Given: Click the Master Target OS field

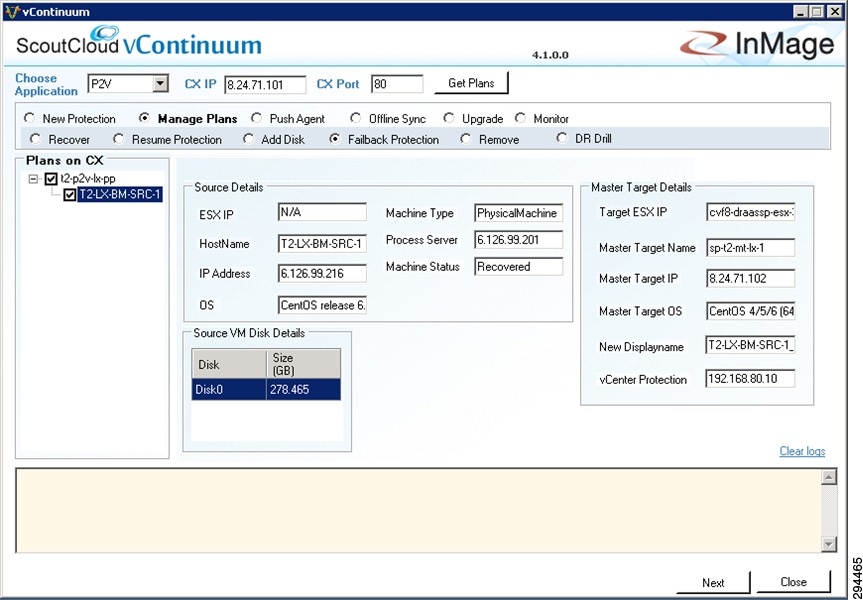Looking at the screenshot, I should 751,311.
